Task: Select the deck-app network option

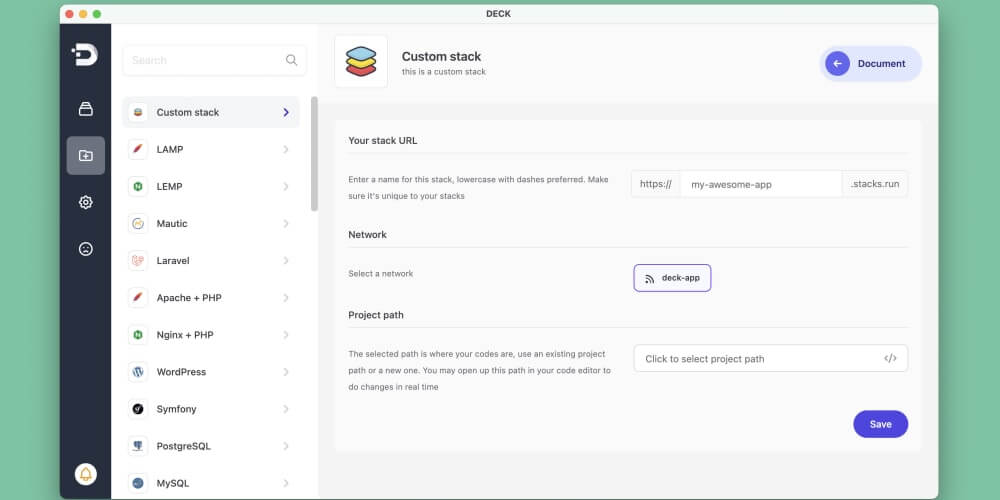Action: tap(672, 278)
